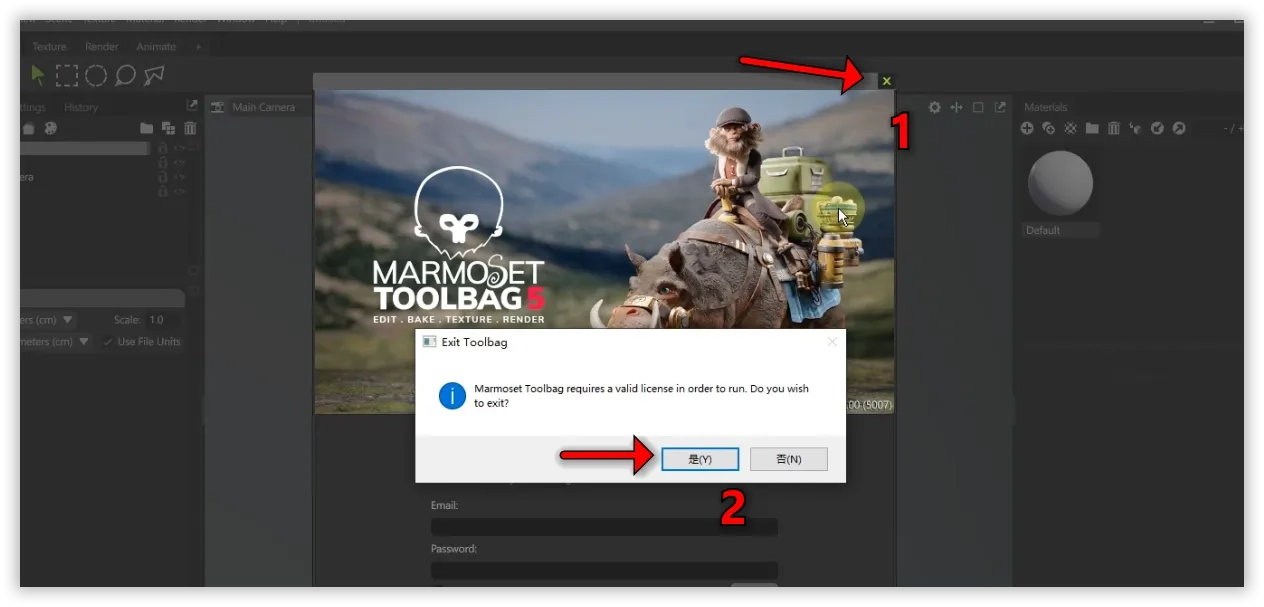
Task: Add a new workspace tab
Action: point(198,47)
